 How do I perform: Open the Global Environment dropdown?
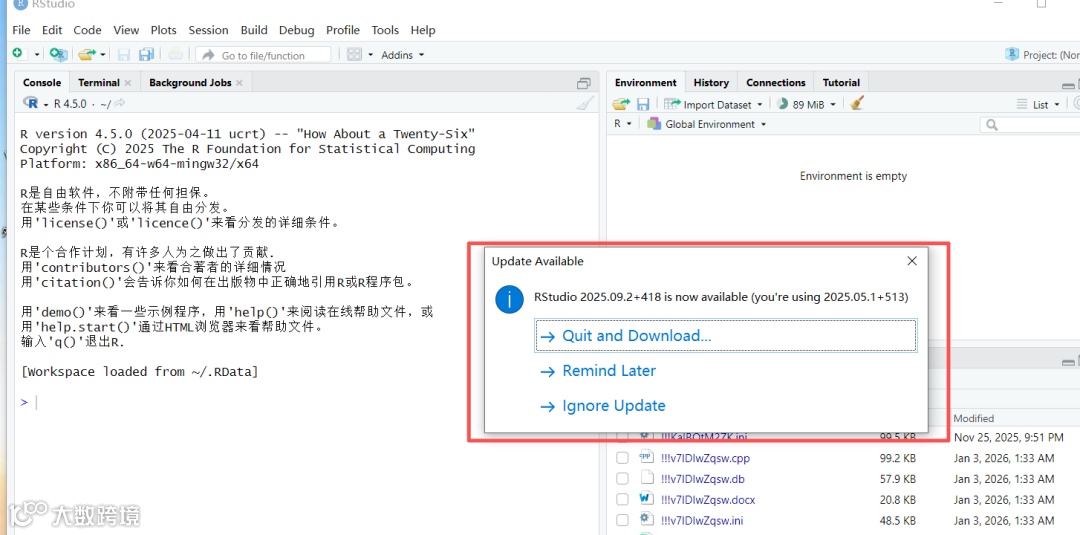(706, 124)
